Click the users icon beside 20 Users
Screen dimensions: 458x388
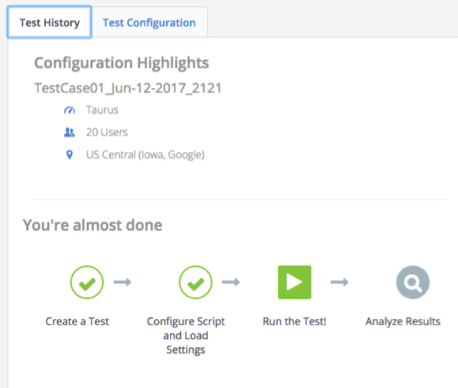point(69,132)
